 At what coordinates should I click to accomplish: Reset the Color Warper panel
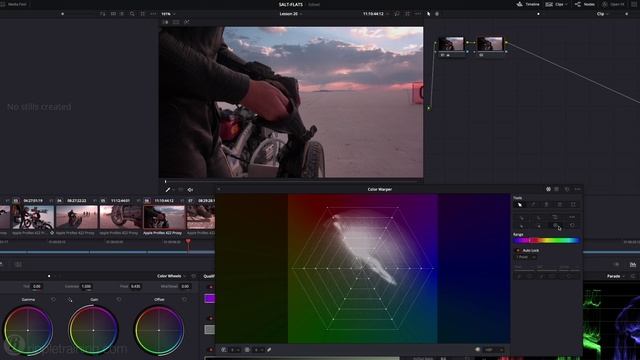pos(567,189)
